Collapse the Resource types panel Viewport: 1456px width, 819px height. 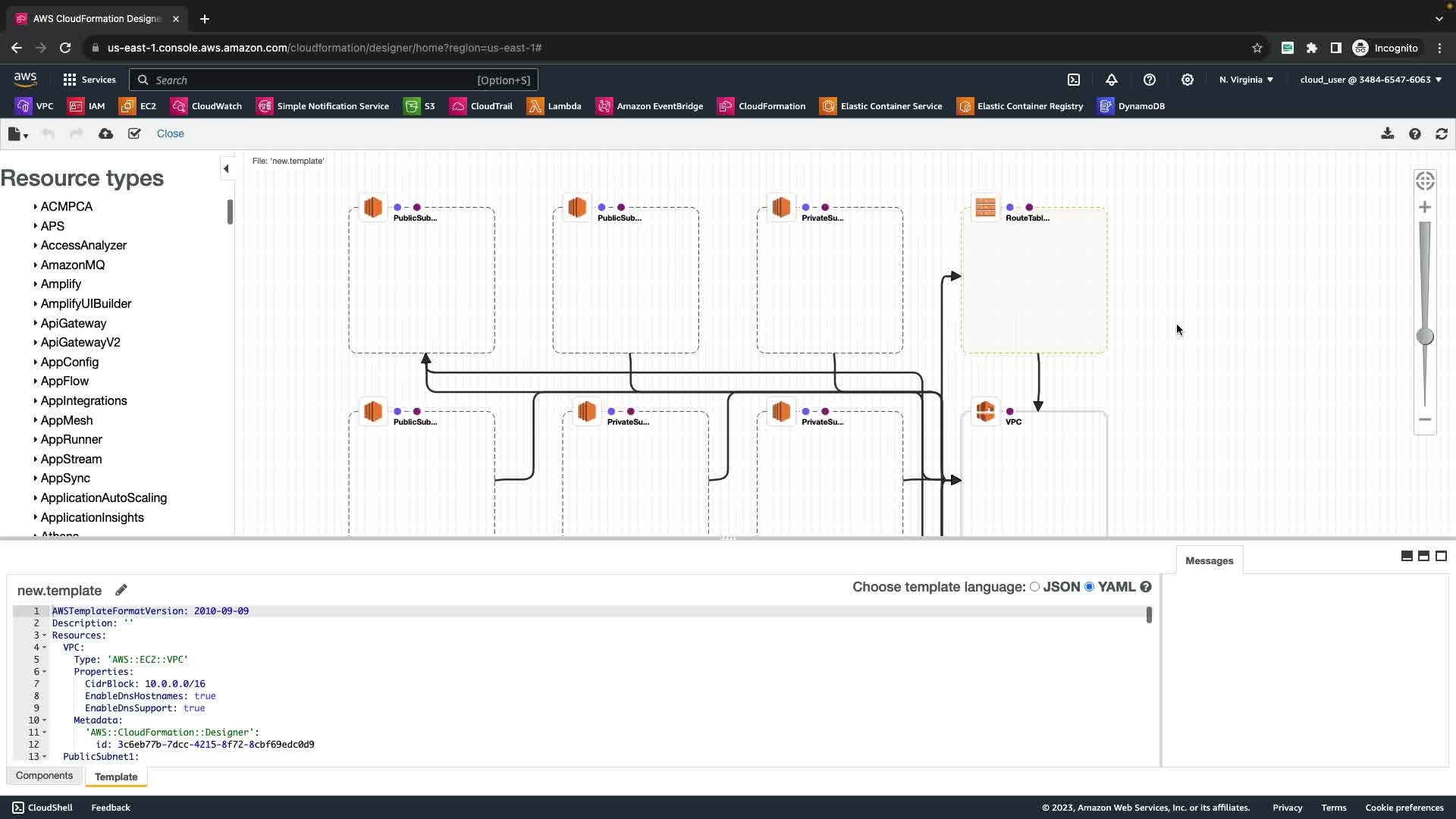click(x=226, y=169)
